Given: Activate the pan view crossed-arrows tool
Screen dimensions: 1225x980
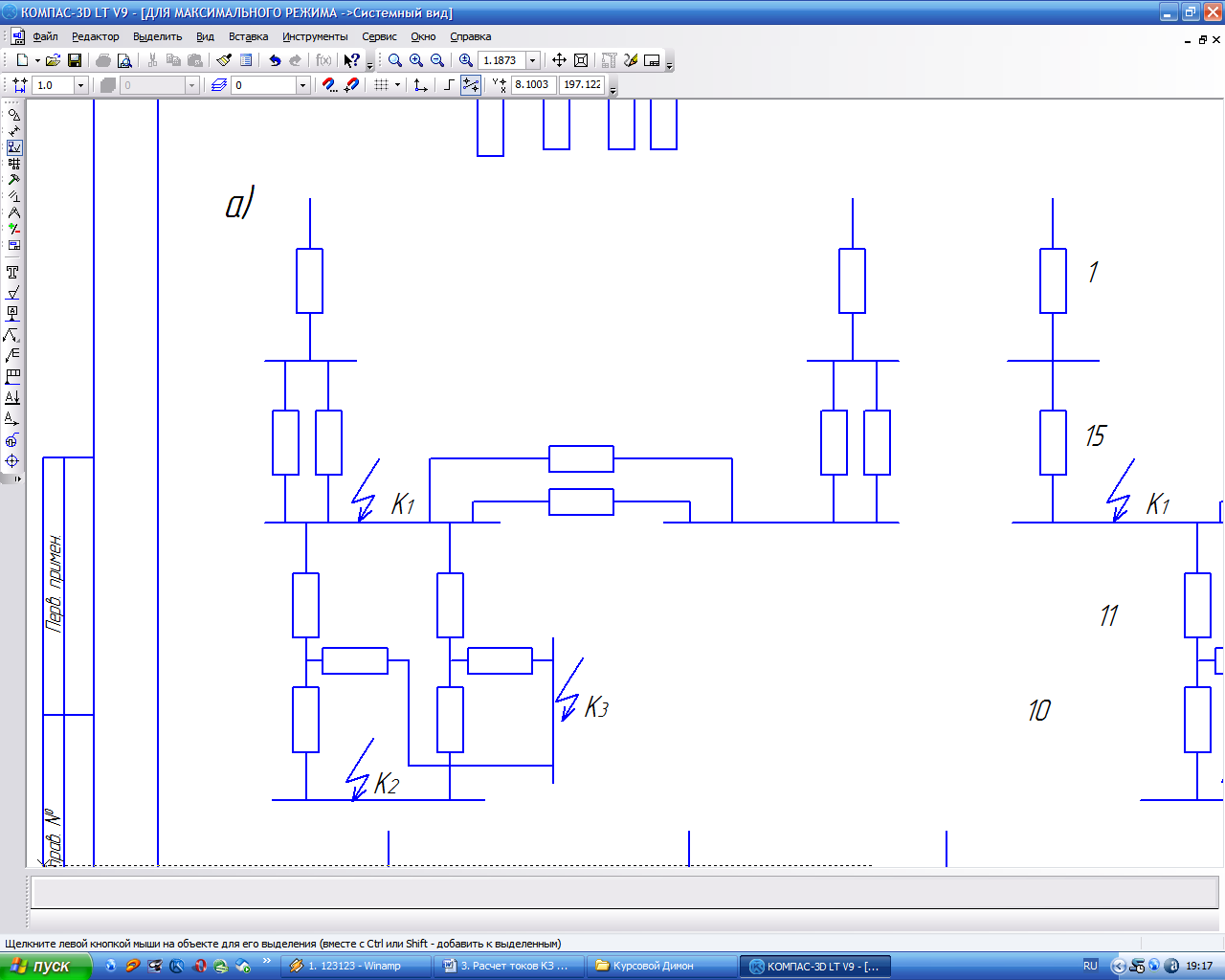Looking at the screenshot, I should pos(560,60).
